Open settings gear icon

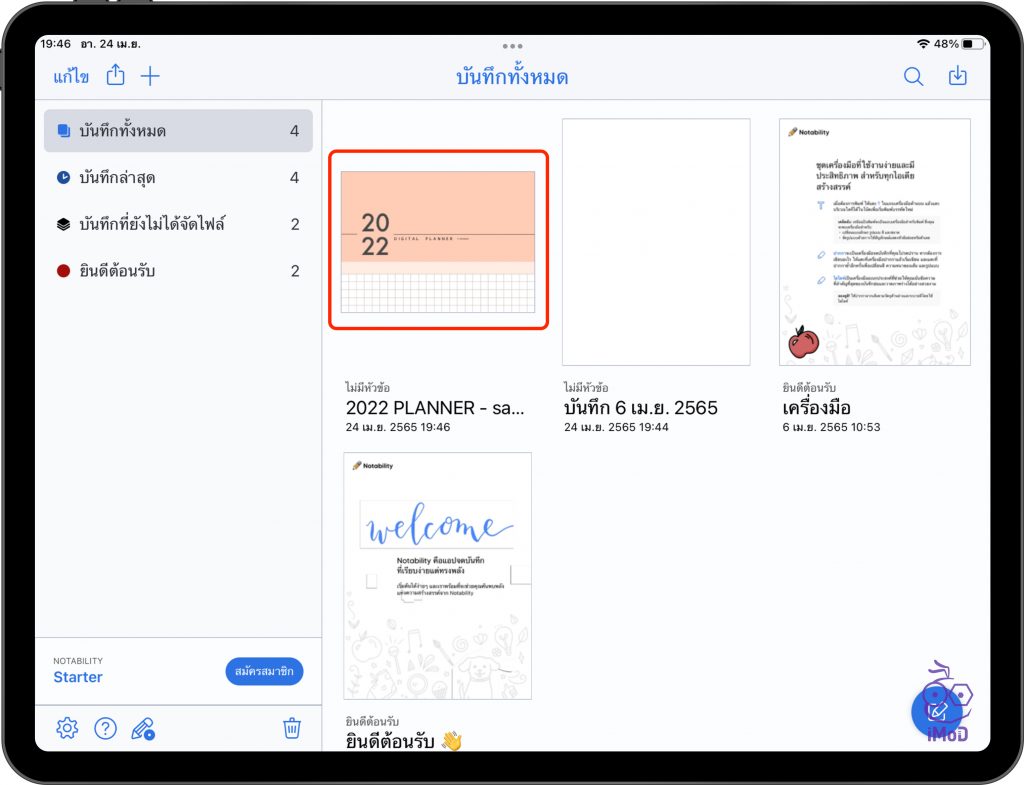coord(67,728)
